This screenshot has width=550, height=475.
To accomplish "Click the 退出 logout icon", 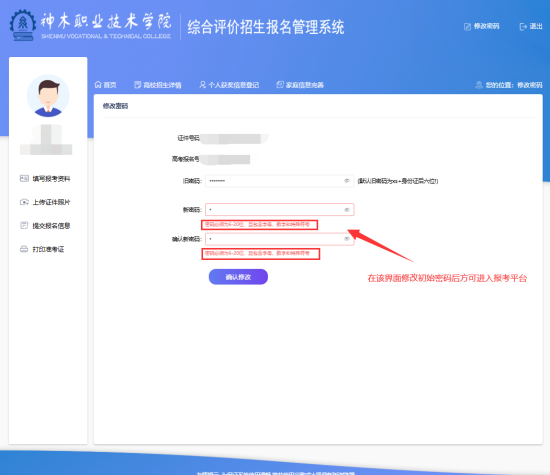I will click(x=523, y=27).
